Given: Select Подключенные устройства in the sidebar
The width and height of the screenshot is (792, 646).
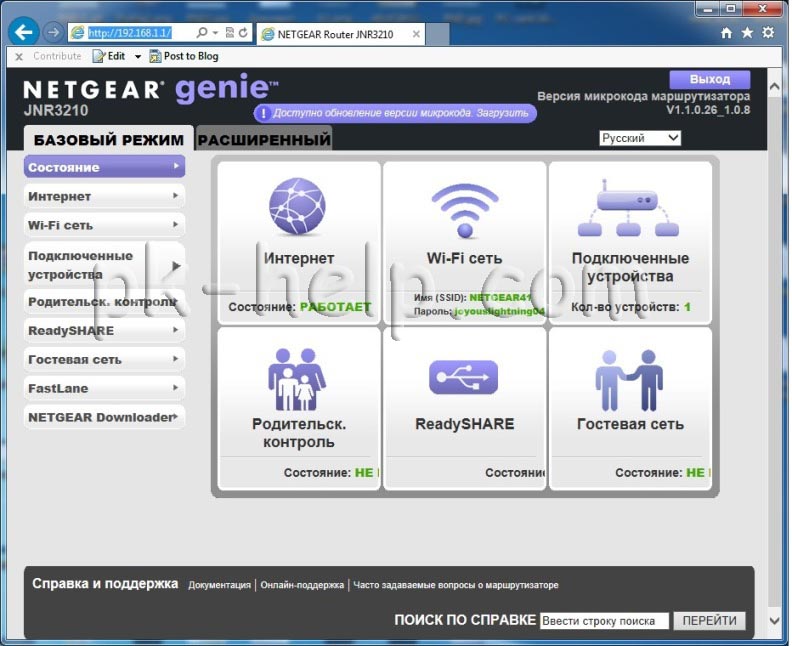Looking at the screenshot, I should point(104,265).
